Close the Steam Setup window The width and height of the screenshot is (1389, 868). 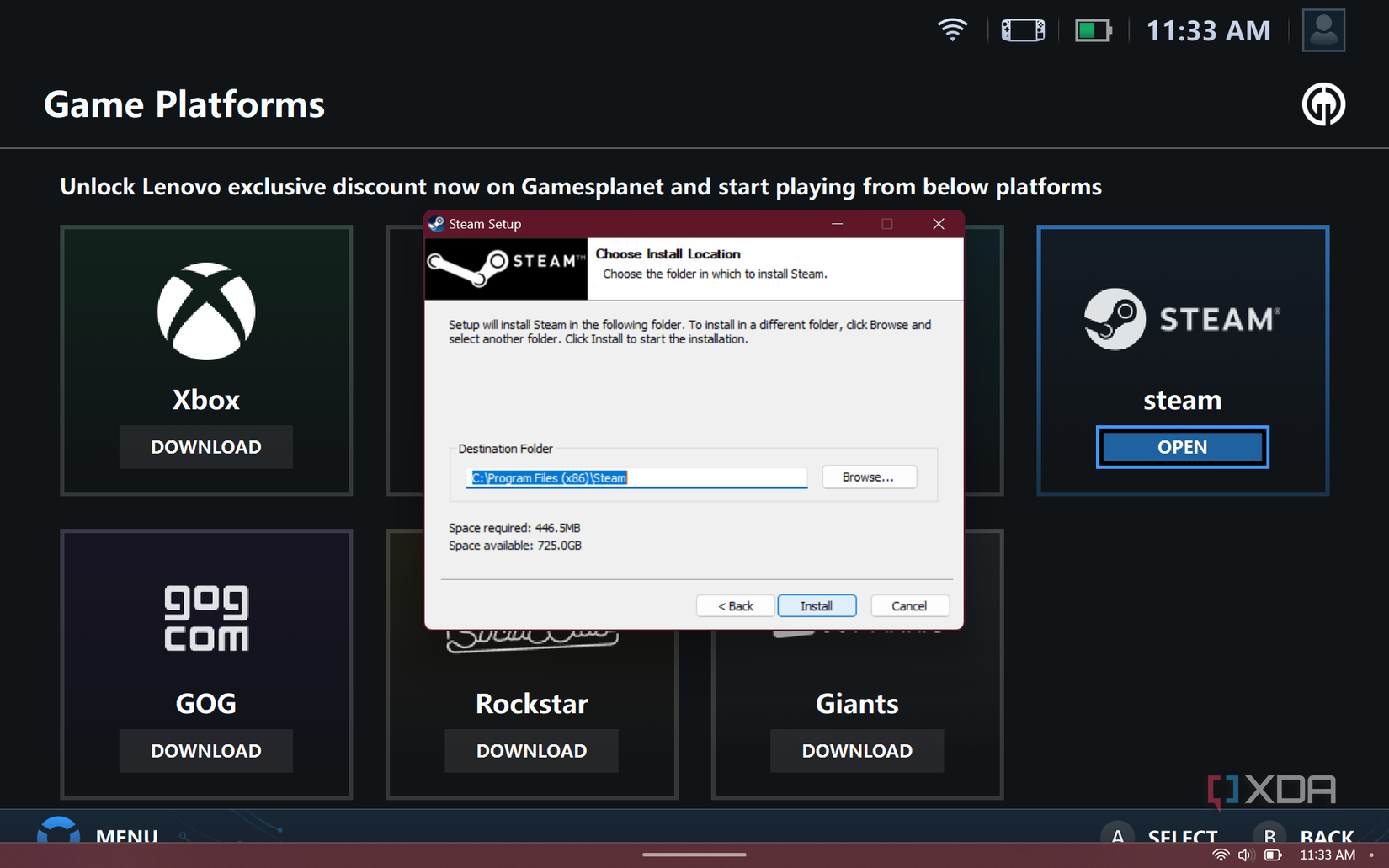(x=939, y=224)
